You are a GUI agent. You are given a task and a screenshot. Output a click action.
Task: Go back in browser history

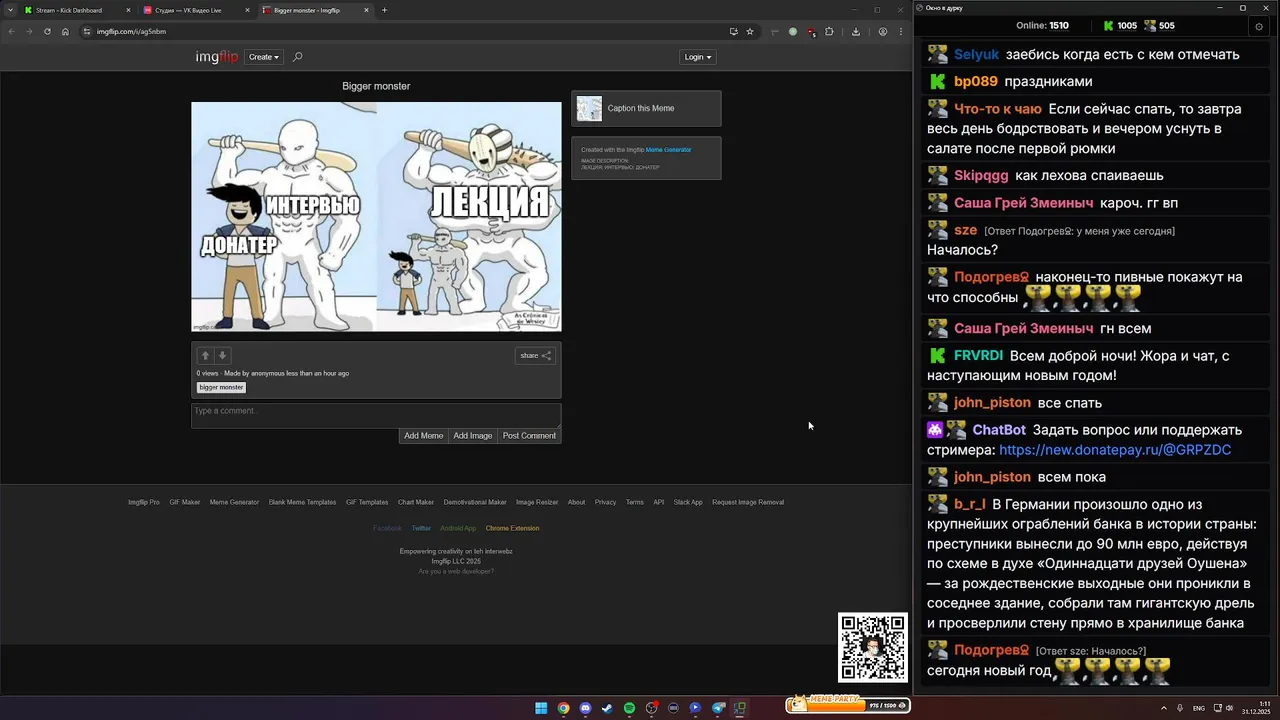(x=11, y=31)
